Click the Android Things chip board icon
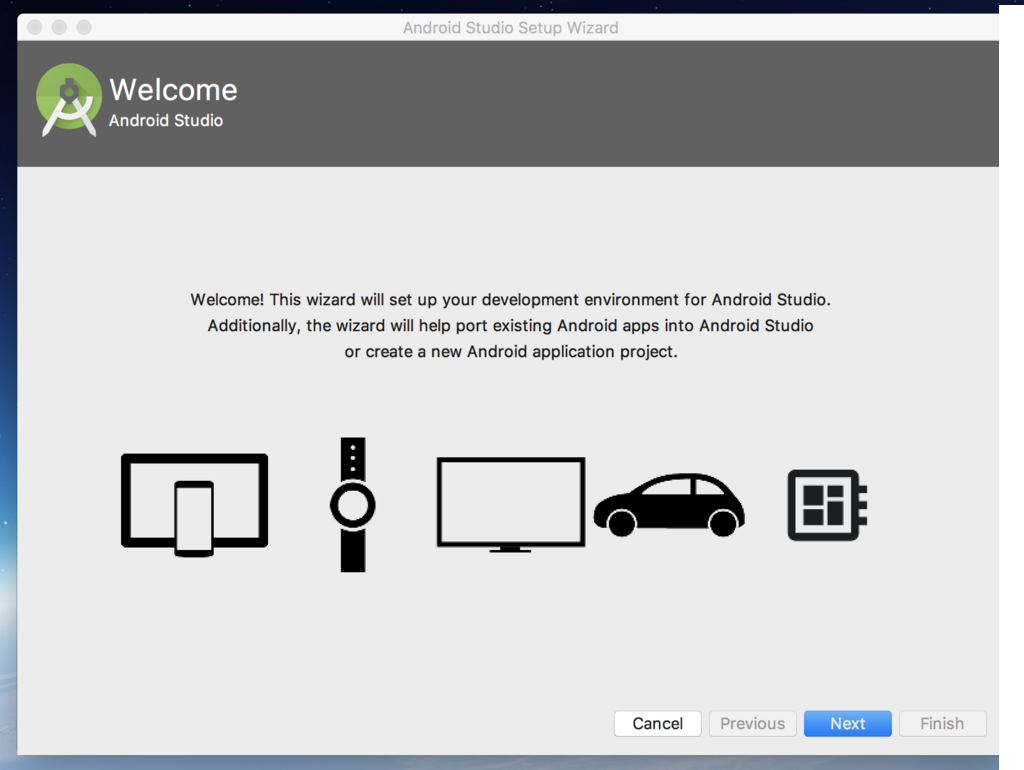This screenshot has width=1024, height=770. point(827,505)
